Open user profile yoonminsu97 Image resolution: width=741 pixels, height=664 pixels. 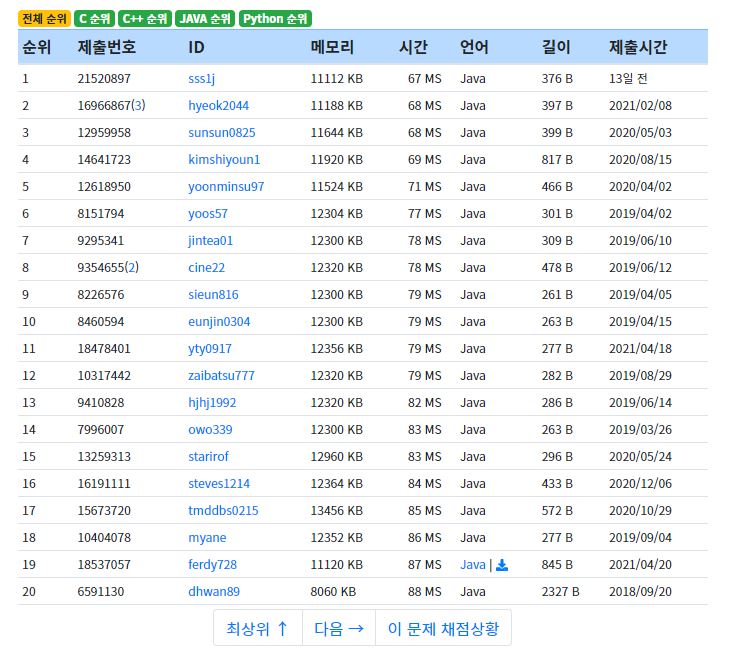(226, 186)
